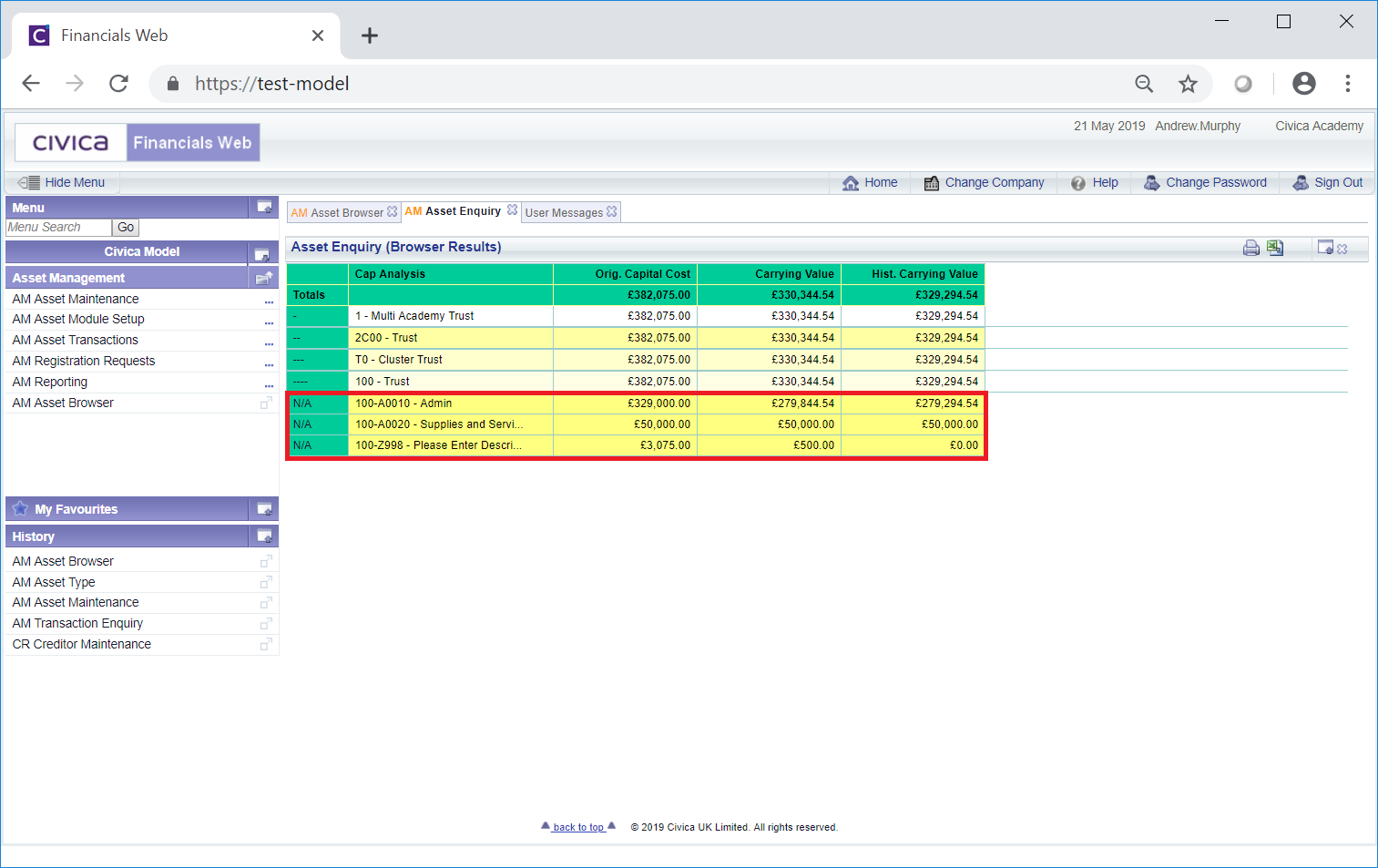This screenshot has width=1378, height=868.
Task: Collapse the My Favourites panel
Action: pyautogui.click(x=265, y=509)
